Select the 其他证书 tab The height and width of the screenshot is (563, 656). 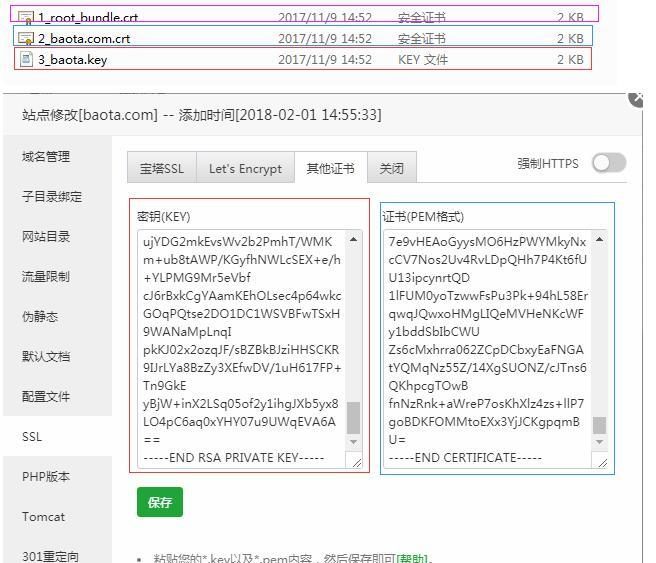tap(331, 168)
